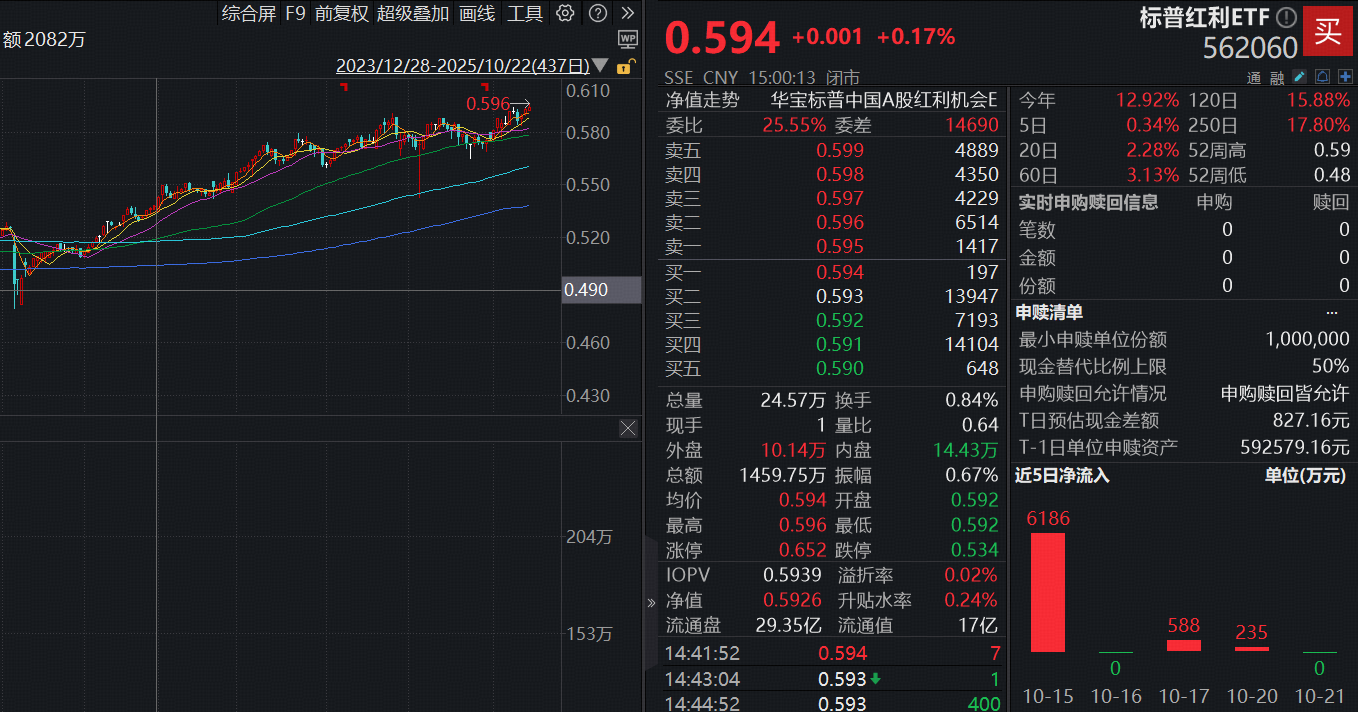Open the 工具 menu
The image size is (1358, 712).
tap(525, 13)
